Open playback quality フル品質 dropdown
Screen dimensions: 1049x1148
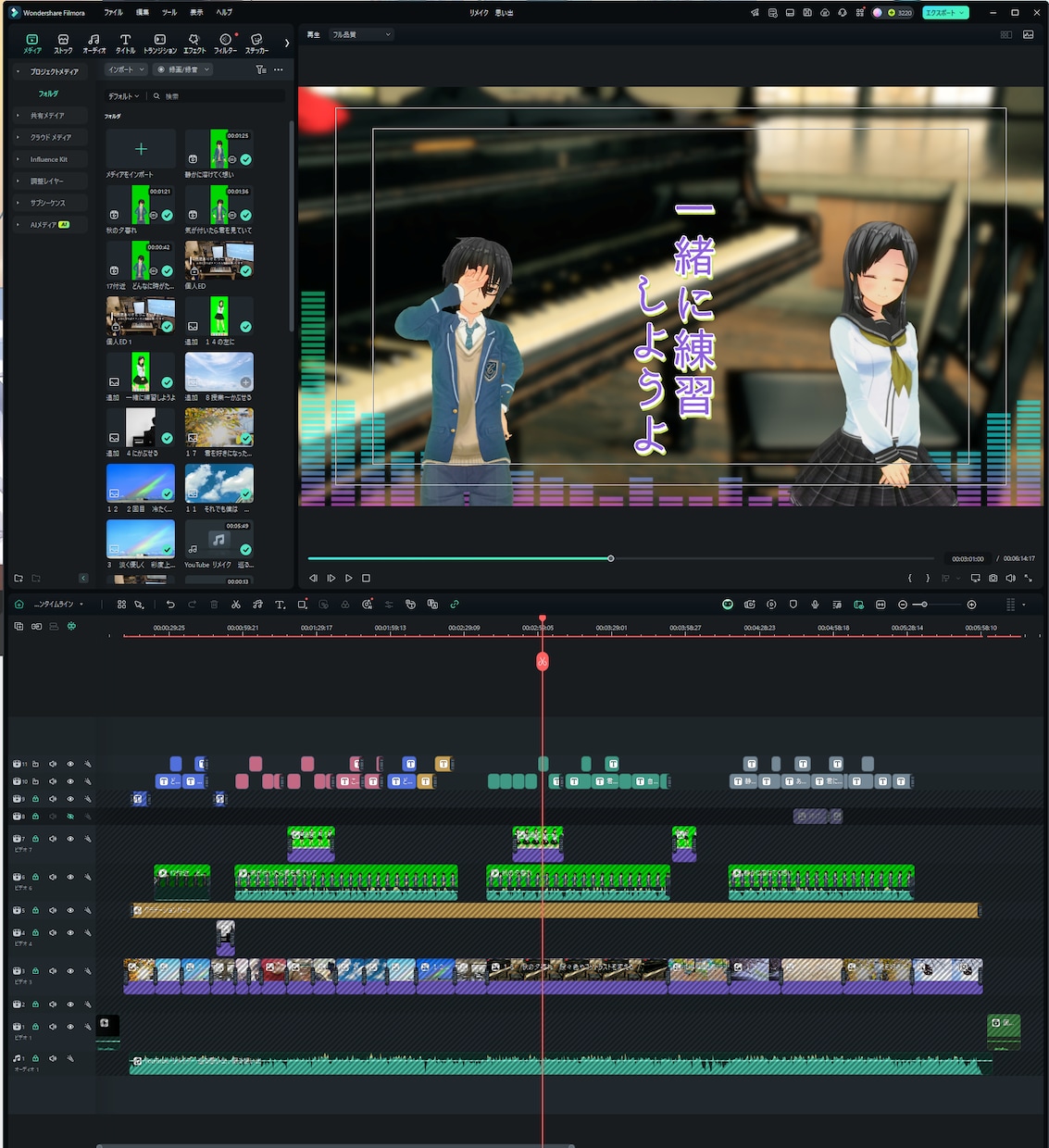coord(362,34)
